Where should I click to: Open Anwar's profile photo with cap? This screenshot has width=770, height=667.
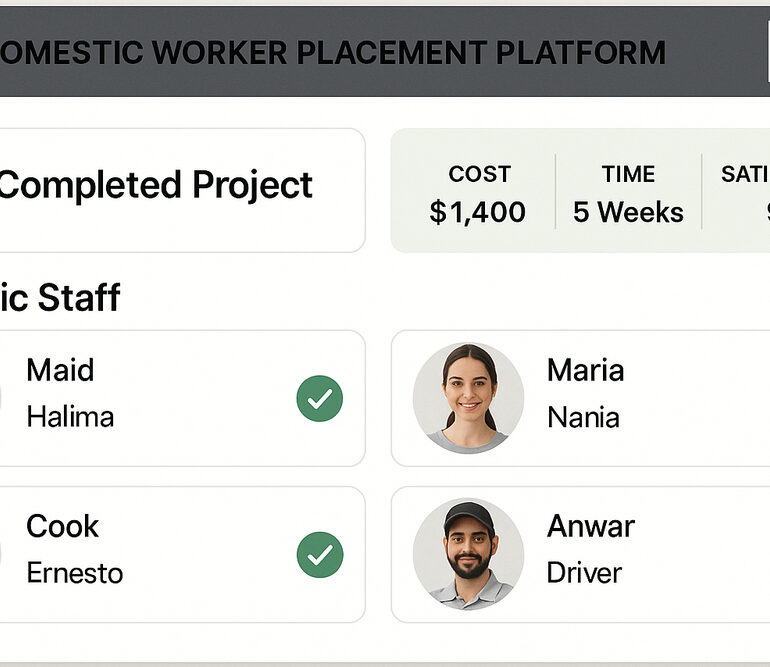coord(468,554)
